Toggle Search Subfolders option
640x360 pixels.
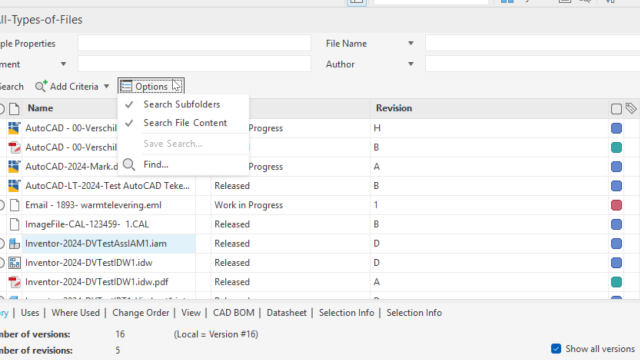pos(182,104)
